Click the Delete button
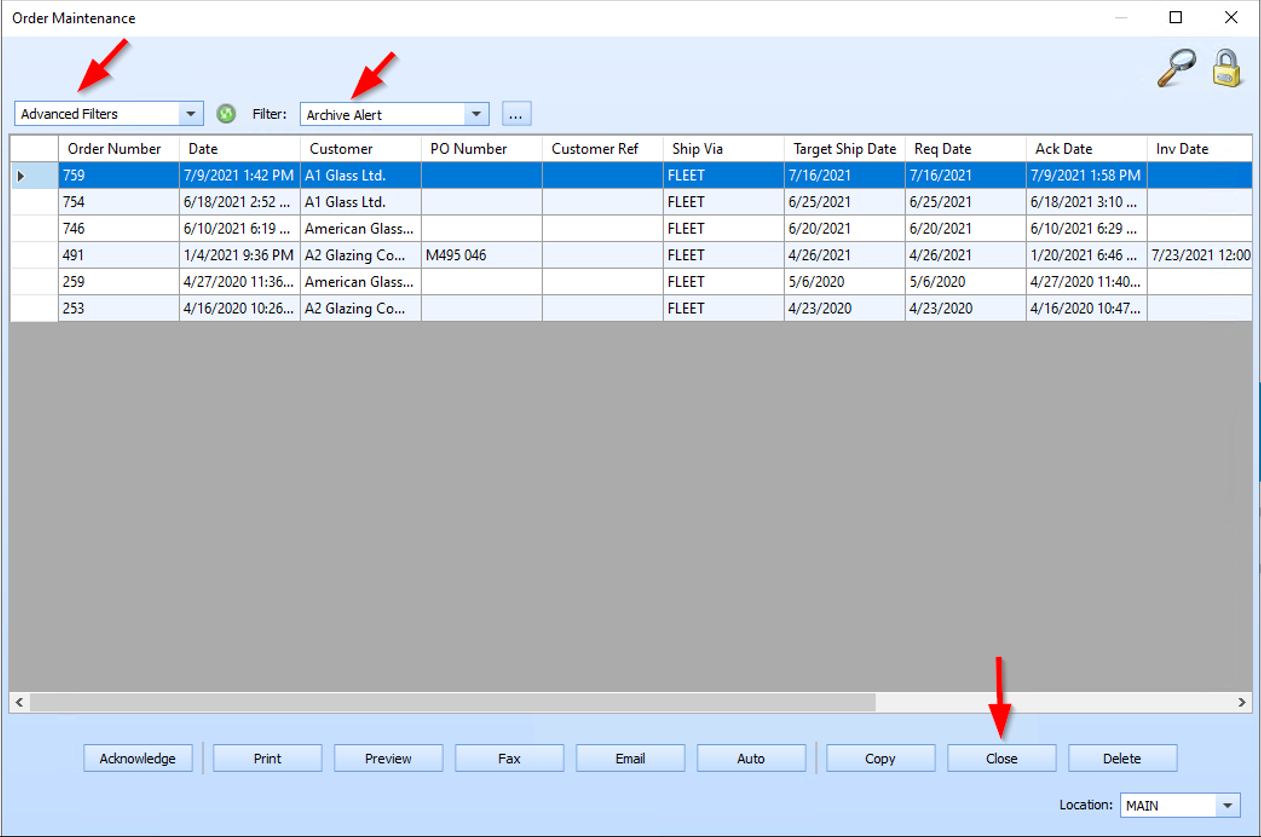This screenshot has height=837, width=1261. [1122, 758]
